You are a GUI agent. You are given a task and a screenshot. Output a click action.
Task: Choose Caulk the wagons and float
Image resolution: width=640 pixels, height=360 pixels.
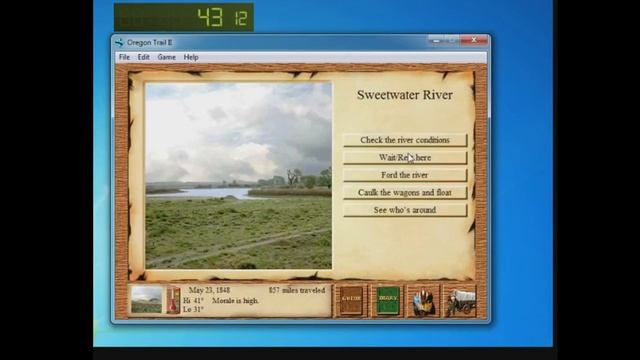(404, 193)
